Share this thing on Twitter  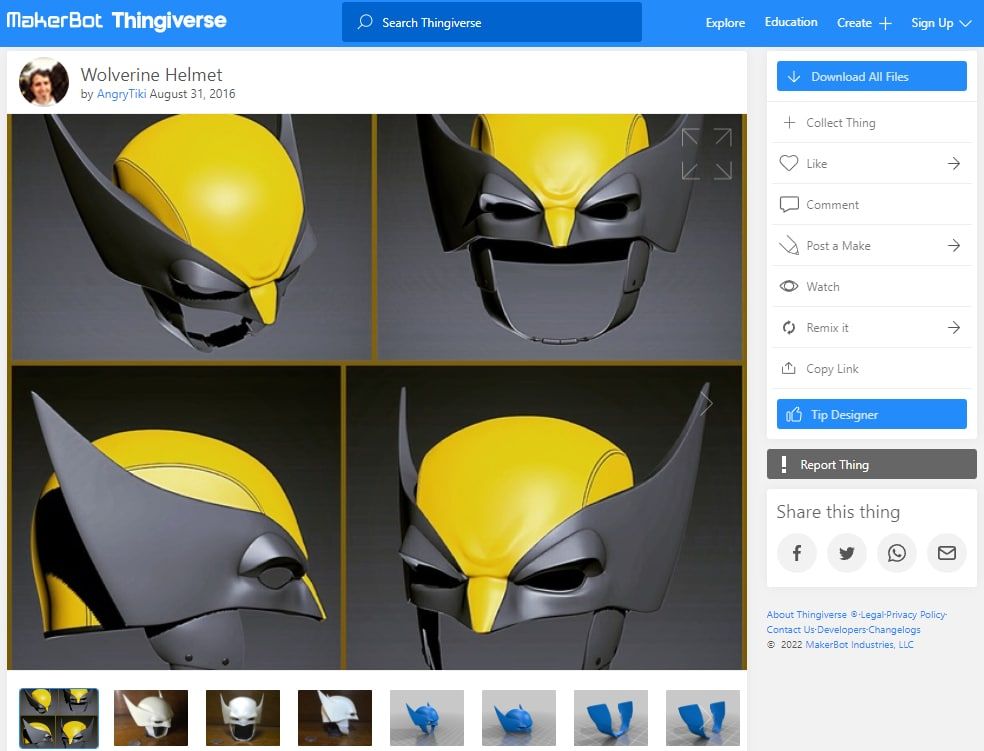[x=847, y=553]
